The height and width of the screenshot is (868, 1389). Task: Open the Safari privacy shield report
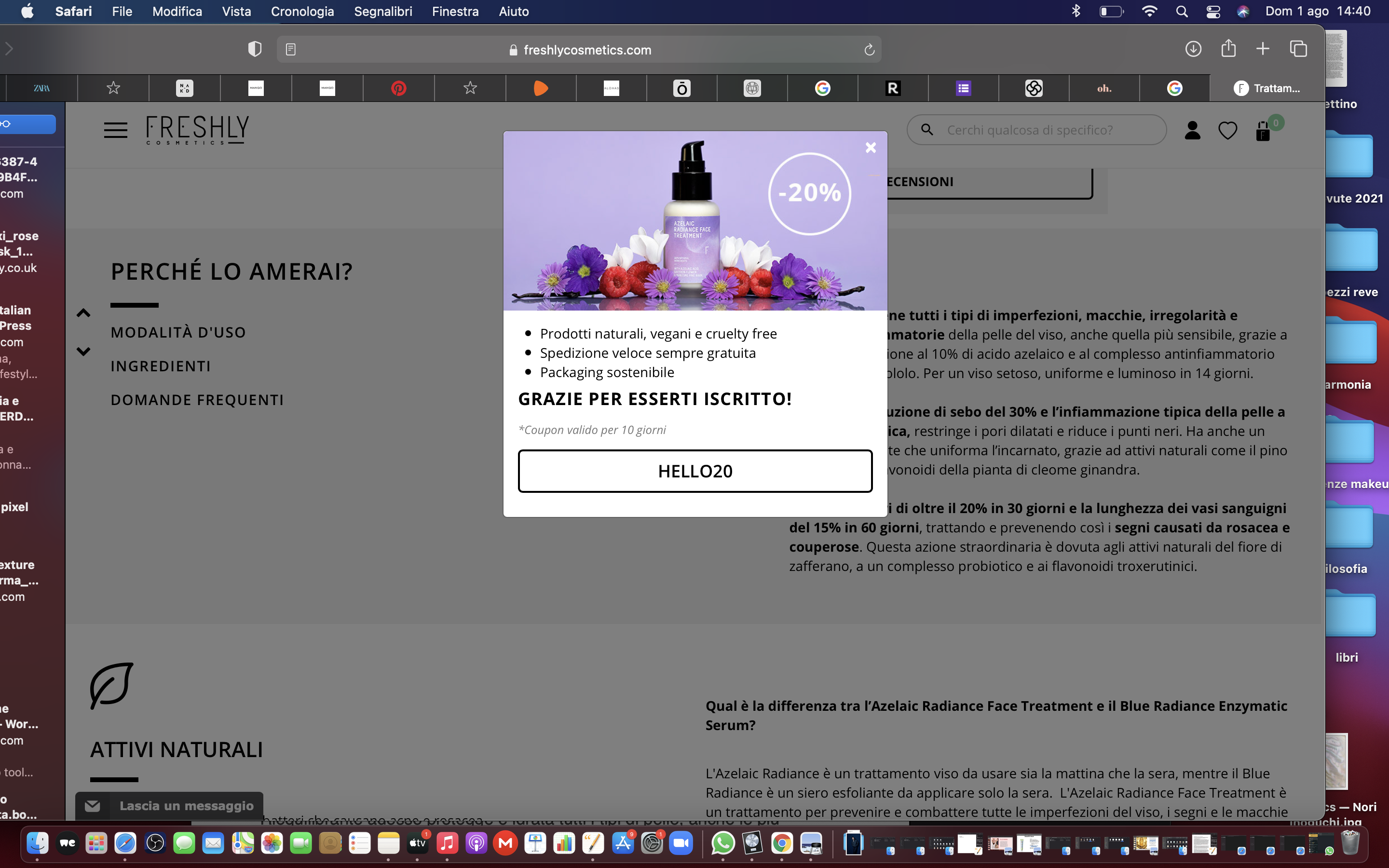[255, 49]
